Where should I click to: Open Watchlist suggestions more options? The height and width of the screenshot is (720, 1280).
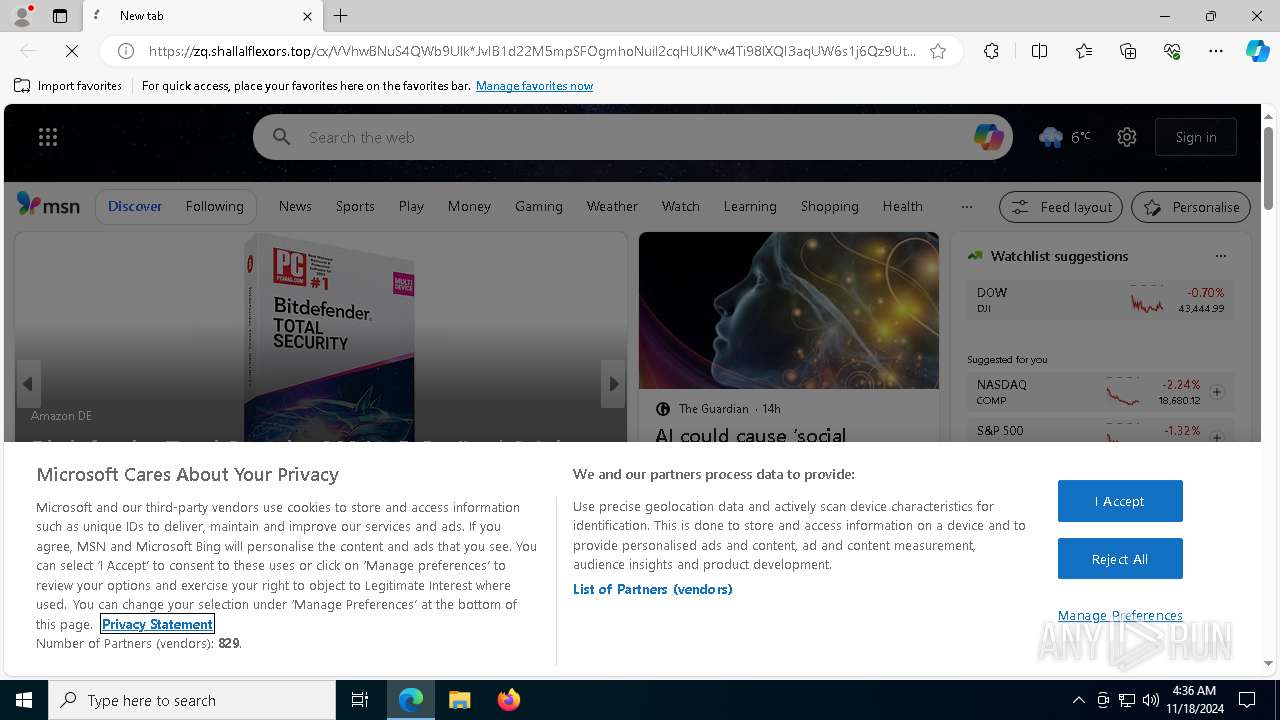[x=1220, y=256]
